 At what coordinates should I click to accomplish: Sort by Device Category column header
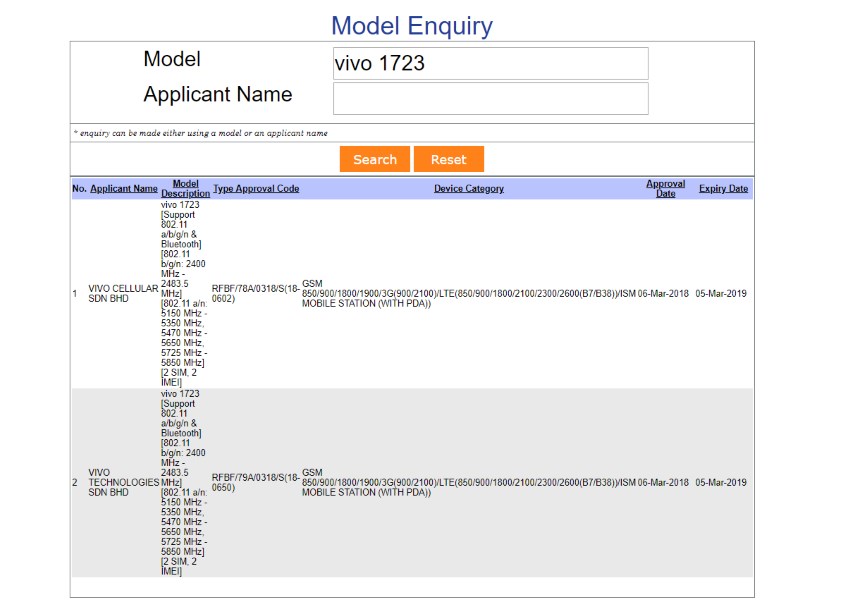tap(469, 189)
